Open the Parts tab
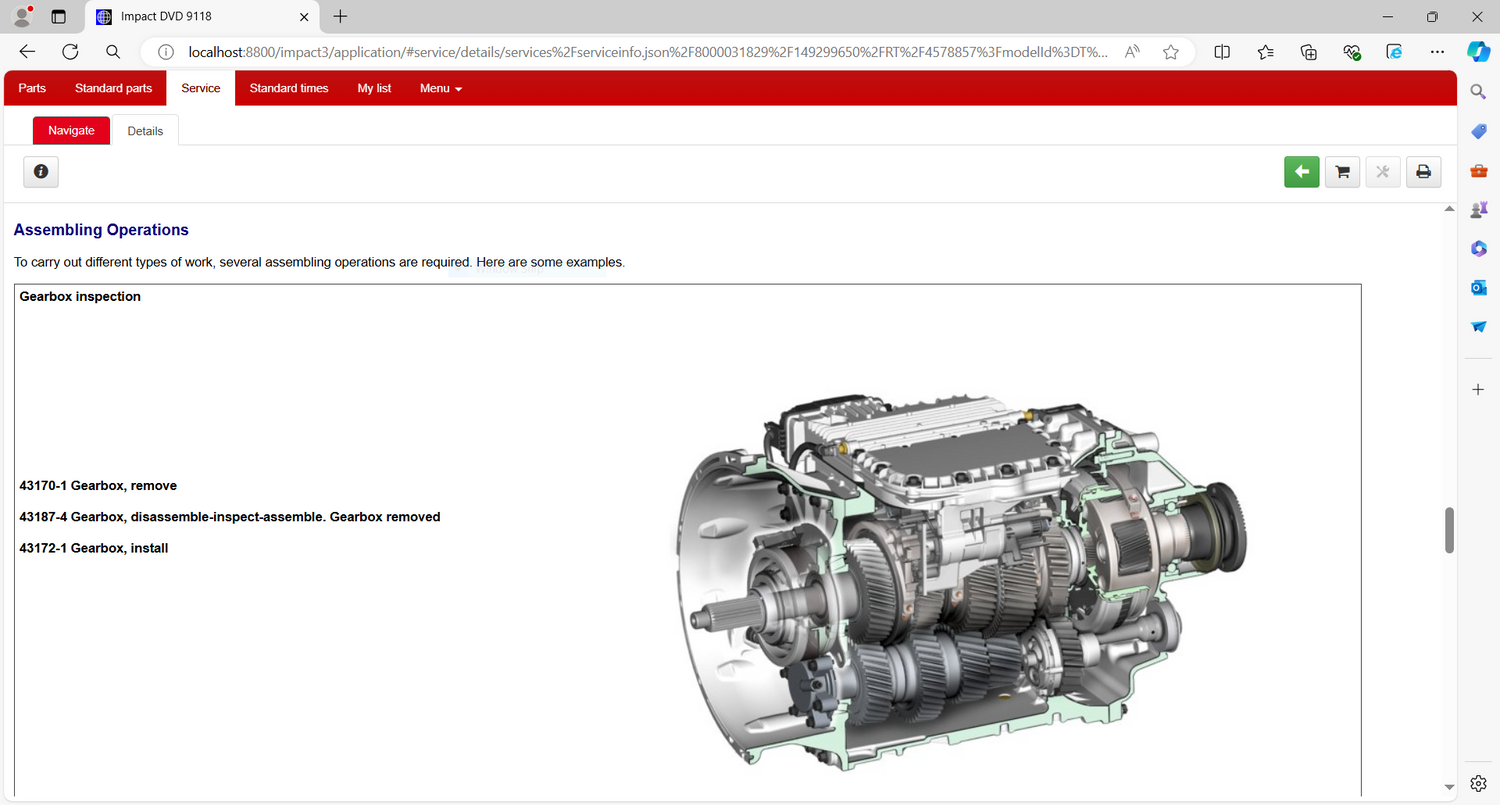 tap(32, 88)
